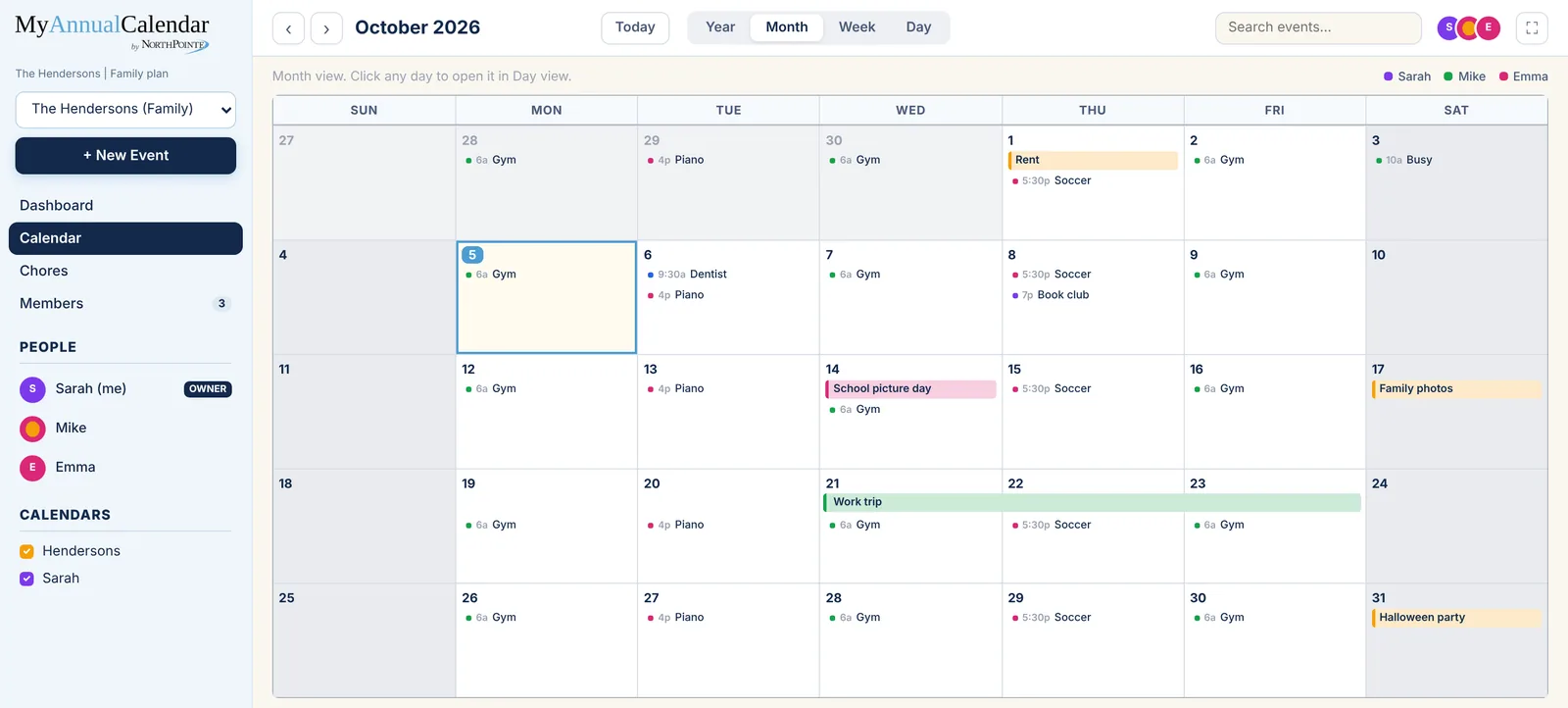Select Mike's avatar in People list
The width and height of the screenshot is (1568, 708).
[32, 429]
